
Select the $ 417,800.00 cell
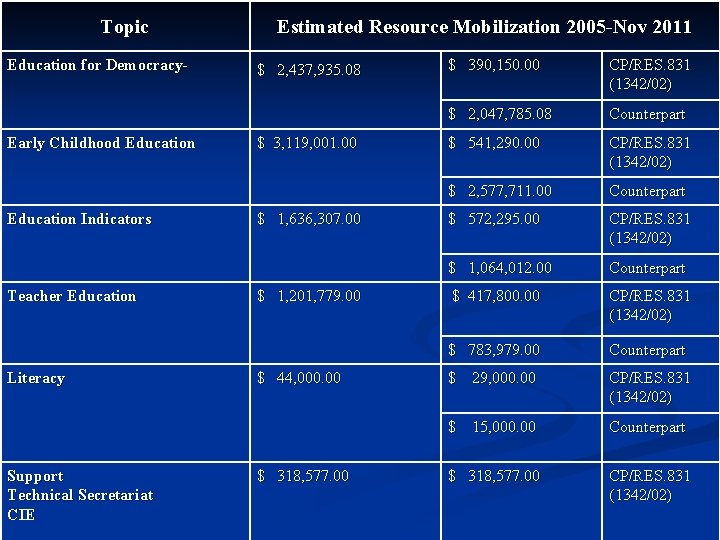click(521, 309)
